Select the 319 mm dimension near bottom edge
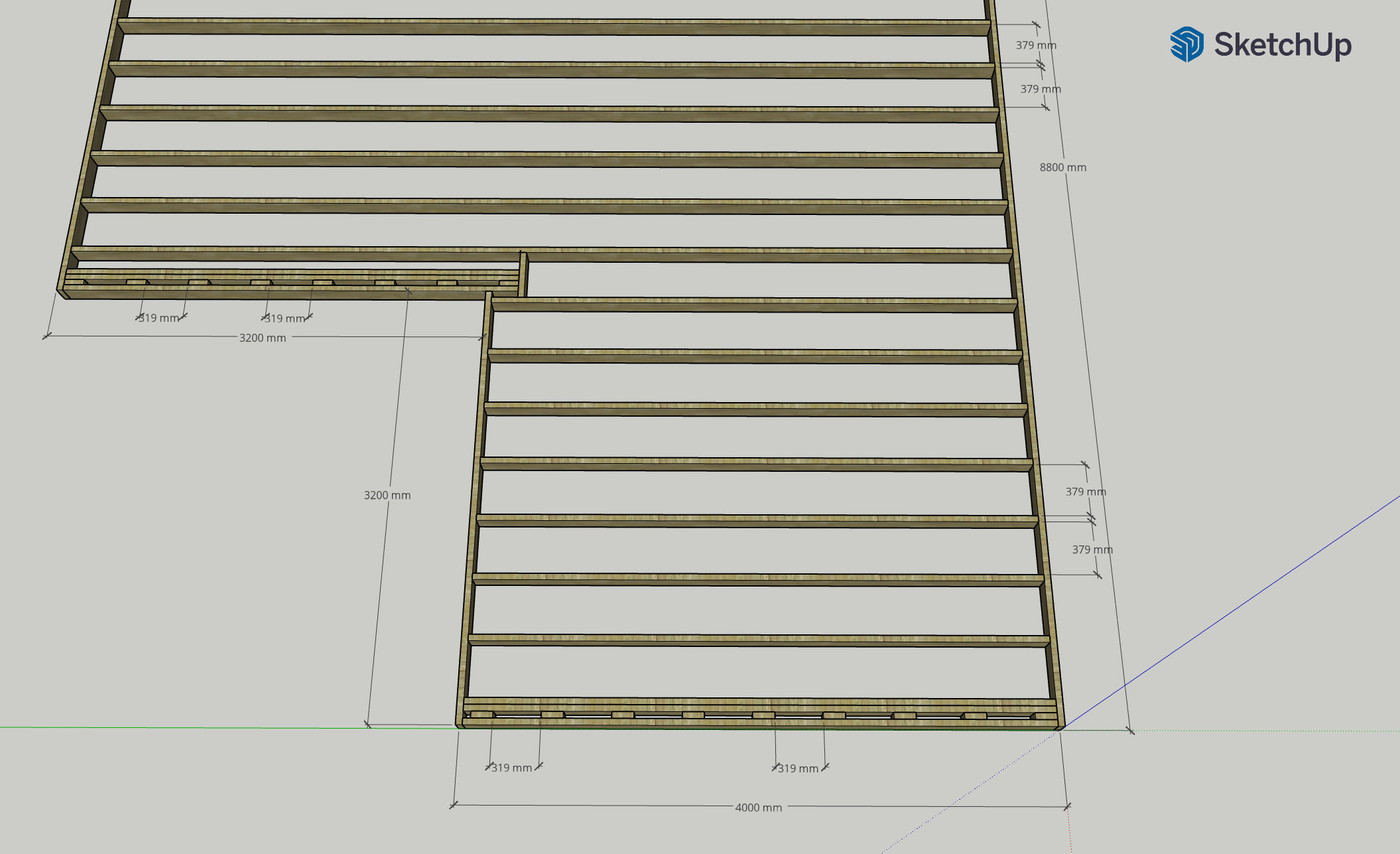 [x=512, y=767]
